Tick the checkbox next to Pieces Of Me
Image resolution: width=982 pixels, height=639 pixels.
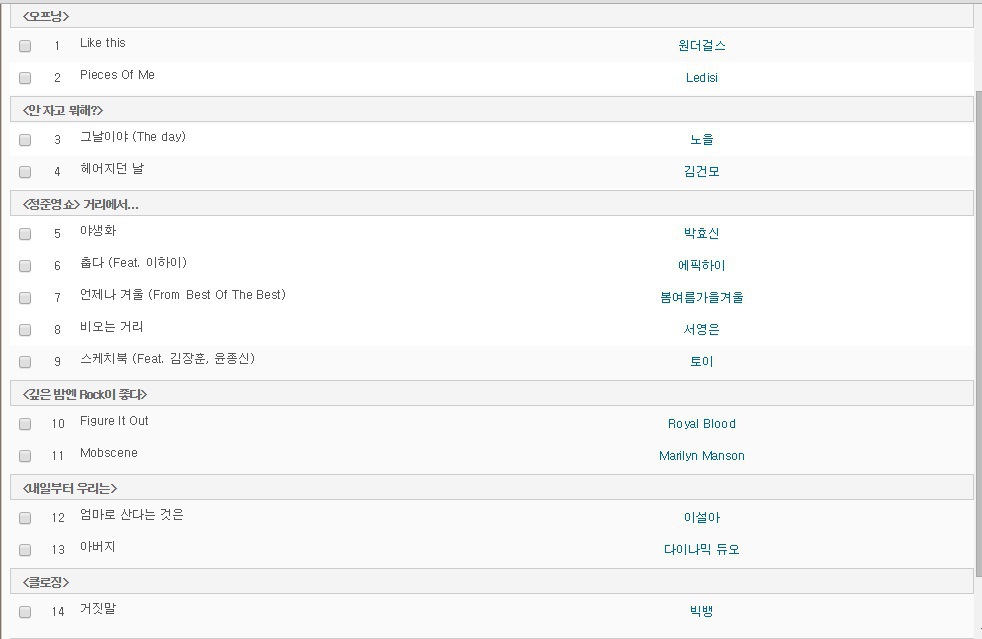[x=25, y=78]
